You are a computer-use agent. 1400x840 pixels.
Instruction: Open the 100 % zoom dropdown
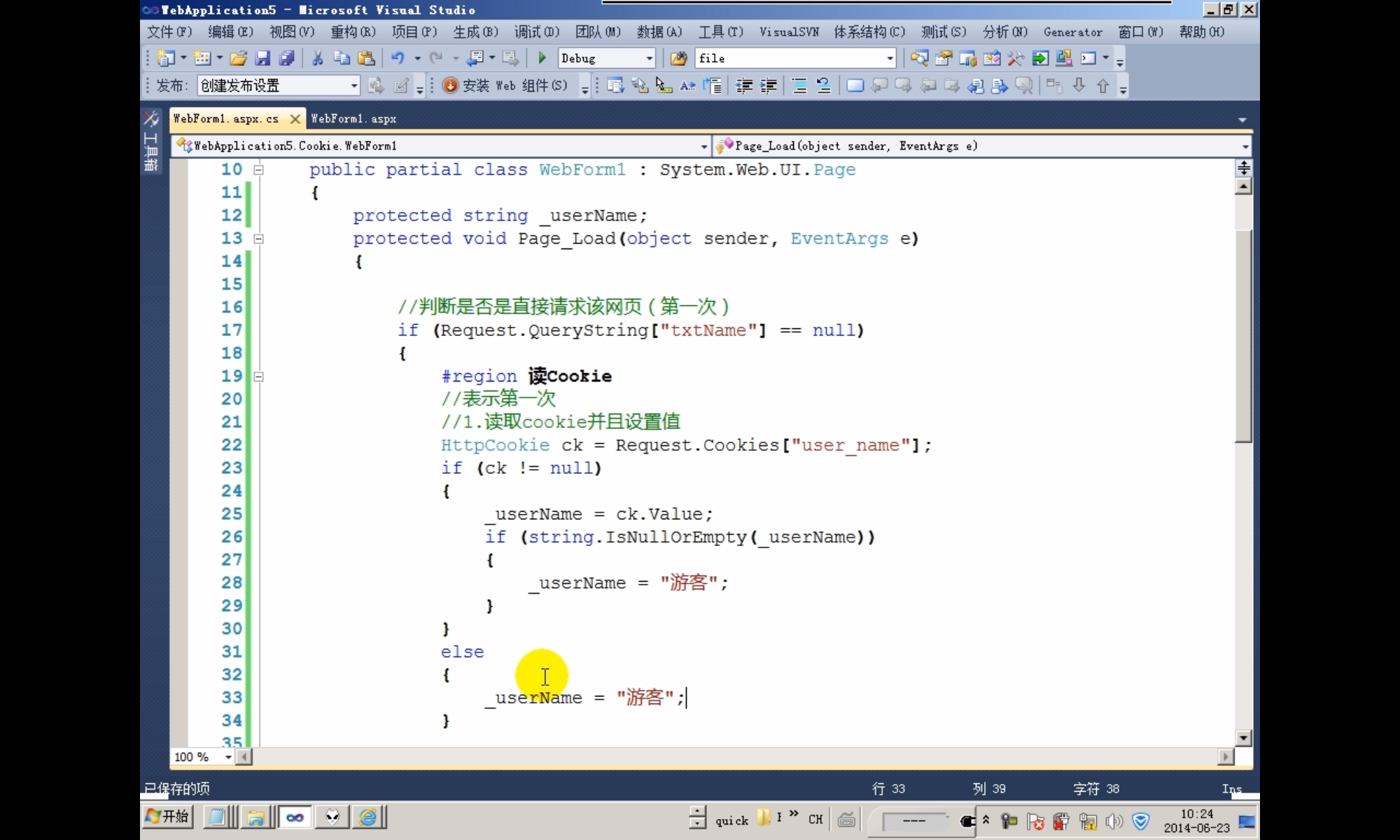(x=227, y=757)
